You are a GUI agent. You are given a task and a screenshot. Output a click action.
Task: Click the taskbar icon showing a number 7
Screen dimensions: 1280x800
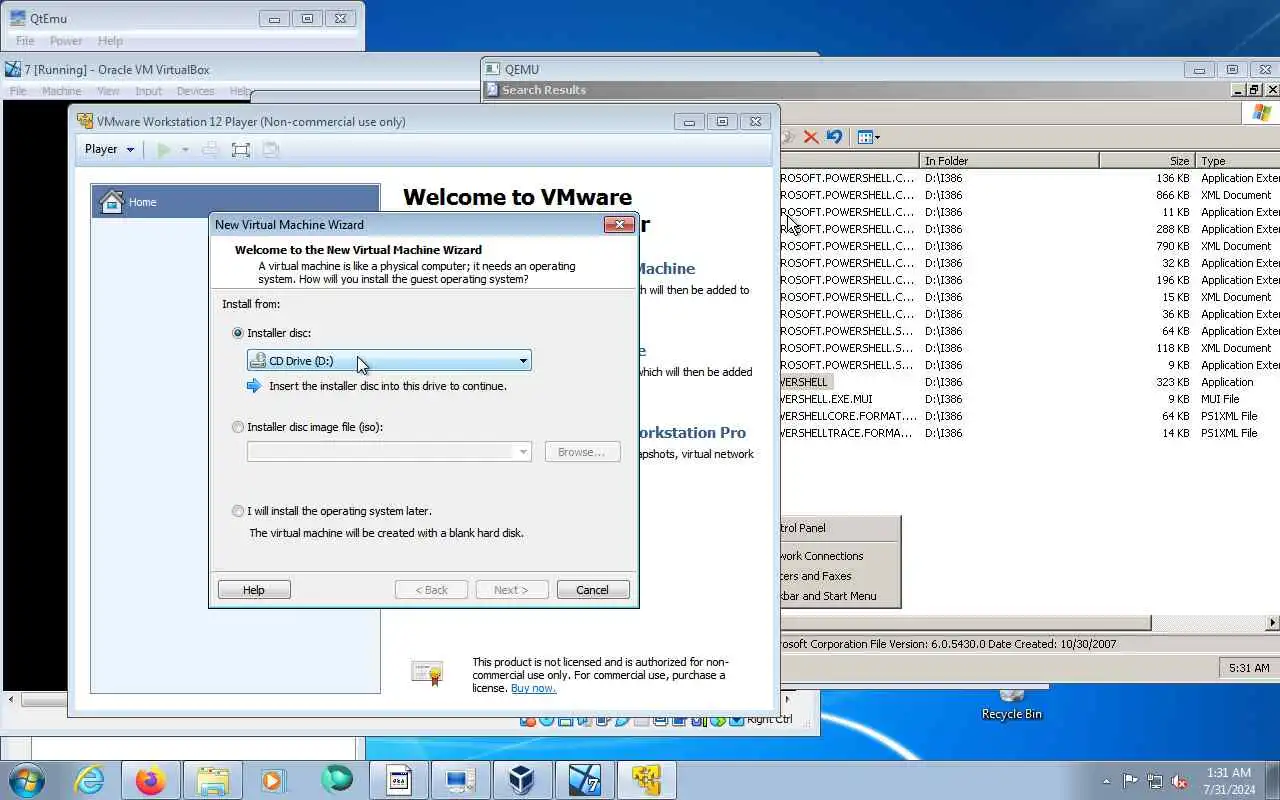point(584,780)
